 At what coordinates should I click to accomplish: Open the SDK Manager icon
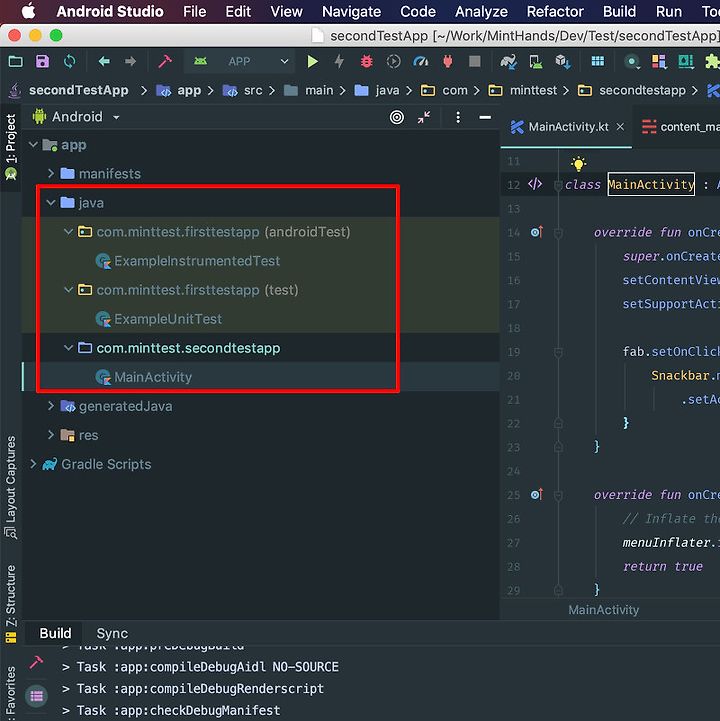(563, 61)
